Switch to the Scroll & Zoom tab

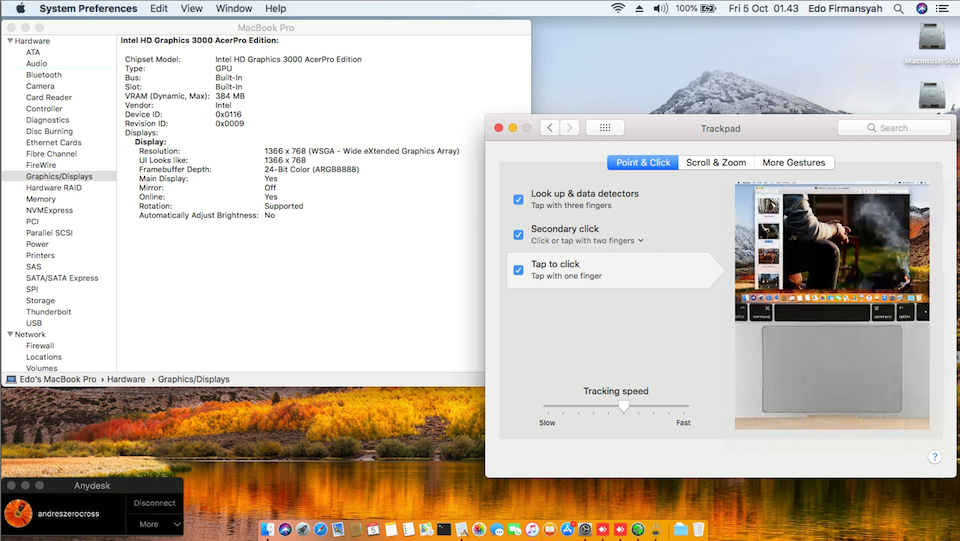point(716,162)
